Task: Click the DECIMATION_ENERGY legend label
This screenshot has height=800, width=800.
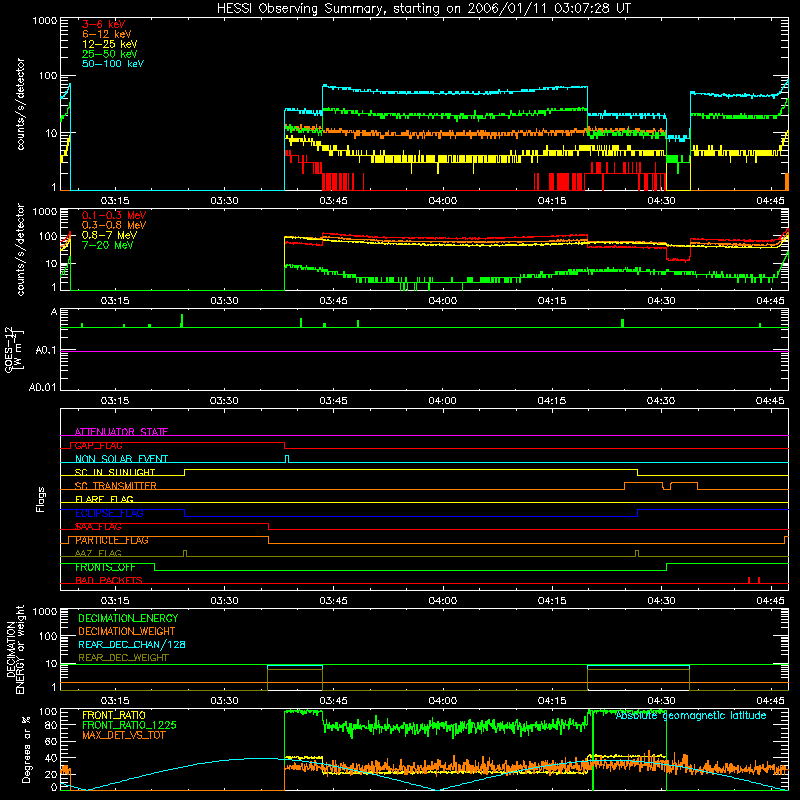Action: [128, 618]
